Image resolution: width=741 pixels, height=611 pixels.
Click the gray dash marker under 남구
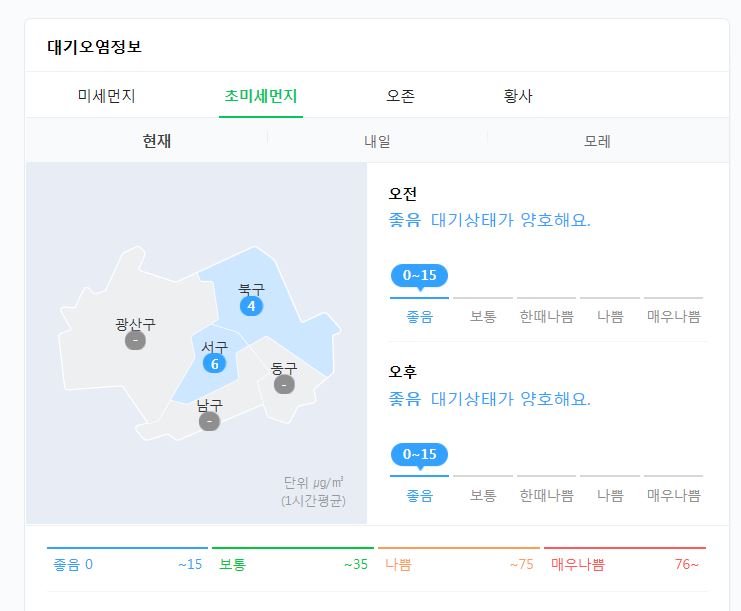(209, 421)
